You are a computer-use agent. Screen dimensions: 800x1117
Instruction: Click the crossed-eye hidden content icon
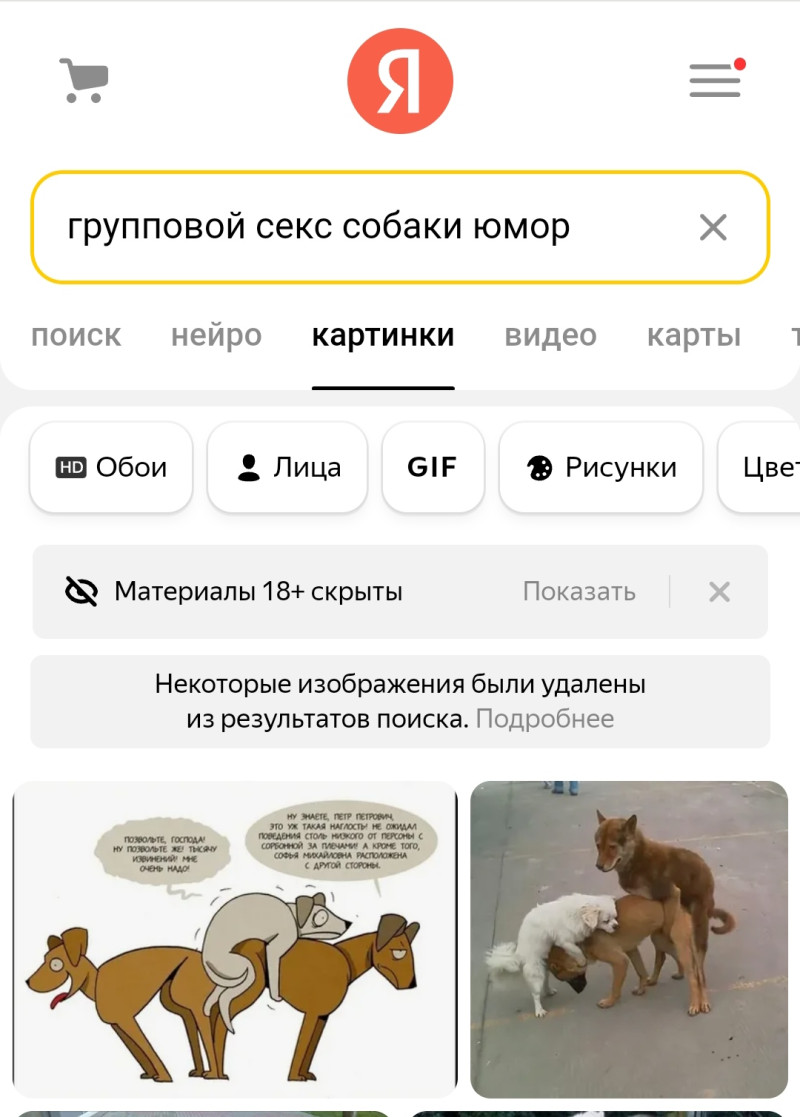(x=81, y=591)
